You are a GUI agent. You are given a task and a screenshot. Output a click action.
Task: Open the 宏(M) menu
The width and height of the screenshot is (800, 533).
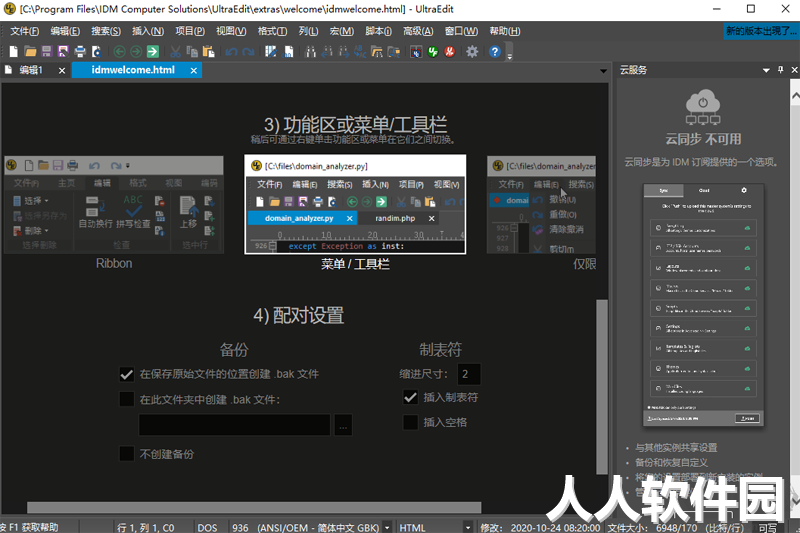[342, 31]
